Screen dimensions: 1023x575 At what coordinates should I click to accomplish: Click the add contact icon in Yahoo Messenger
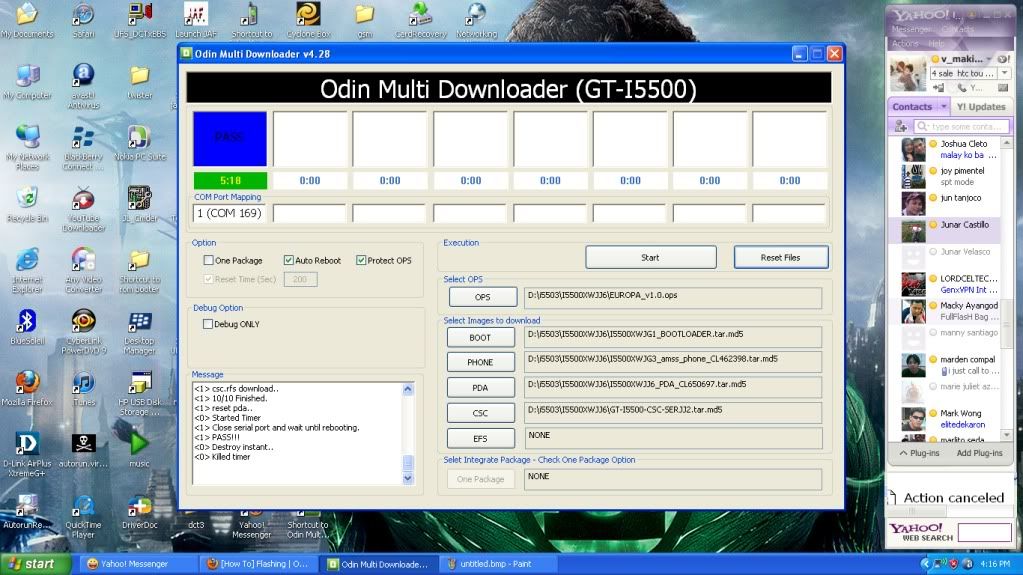click(x=901, y=127)
